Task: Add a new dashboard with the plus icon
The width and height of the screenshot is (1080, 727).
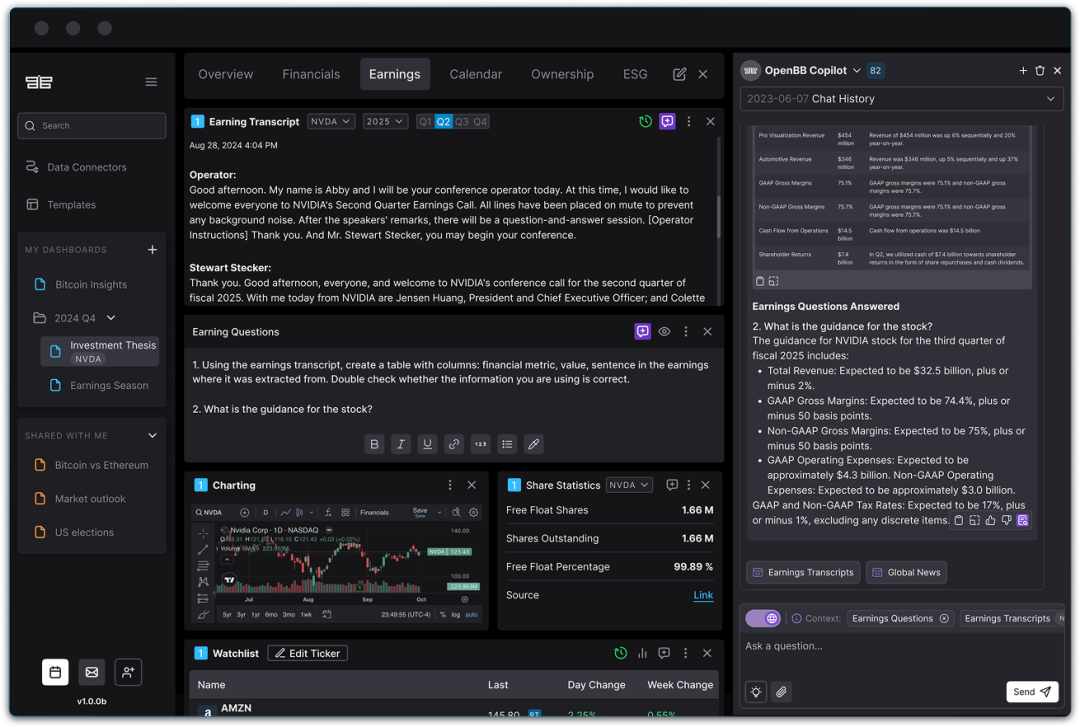Action: (x=152, y=249)
